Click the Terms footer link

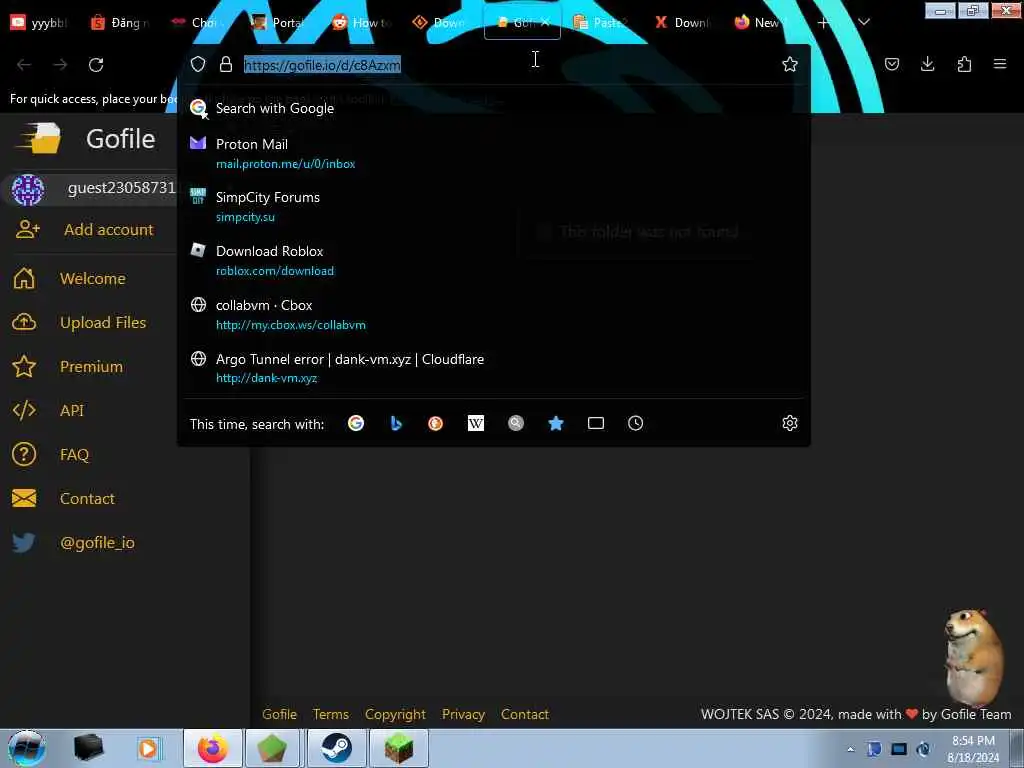330,714
